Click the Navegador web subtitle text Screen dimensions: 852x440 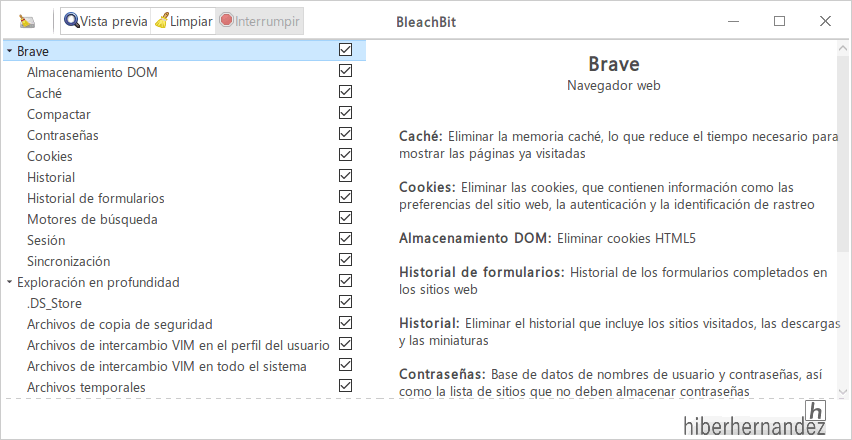tap(613, 85)
